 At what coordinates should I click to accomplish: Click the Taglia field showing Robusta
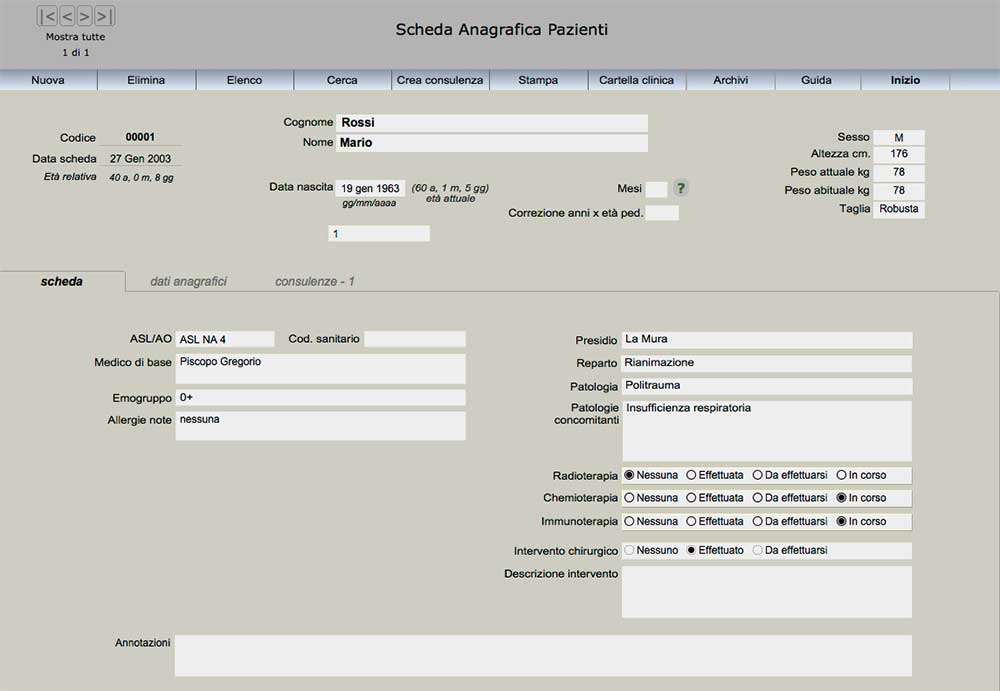coord(899,209)
